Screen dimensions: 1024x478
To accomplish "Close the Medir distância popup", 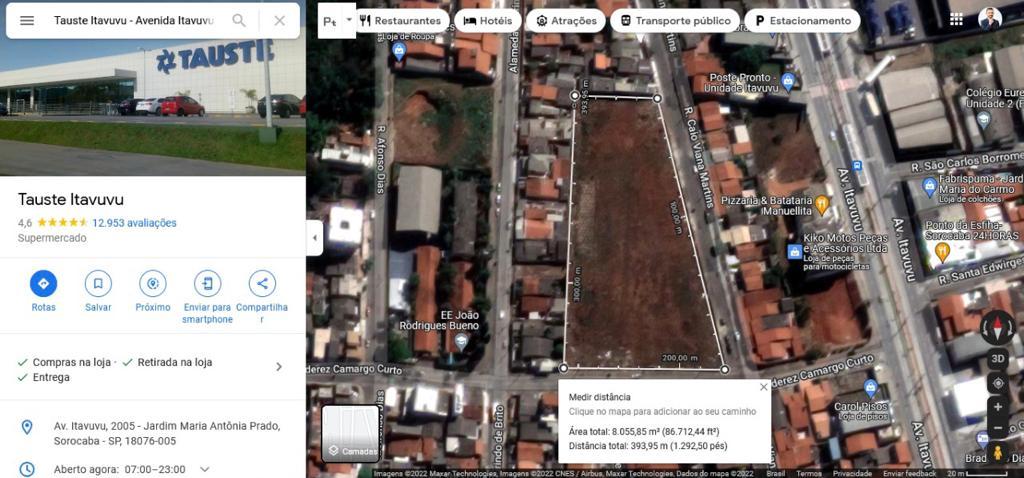I will pyautogui.click(x=763, y=387).
